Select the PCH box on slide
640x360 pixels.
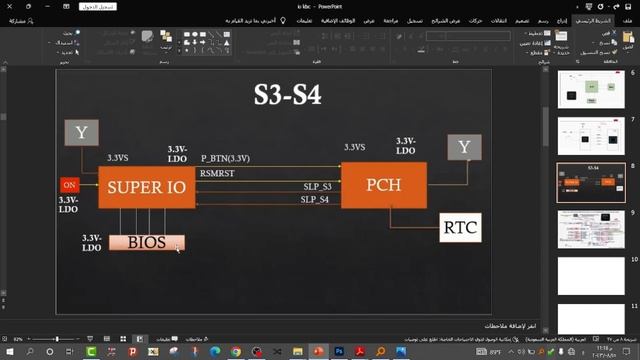tap(384, 185)
